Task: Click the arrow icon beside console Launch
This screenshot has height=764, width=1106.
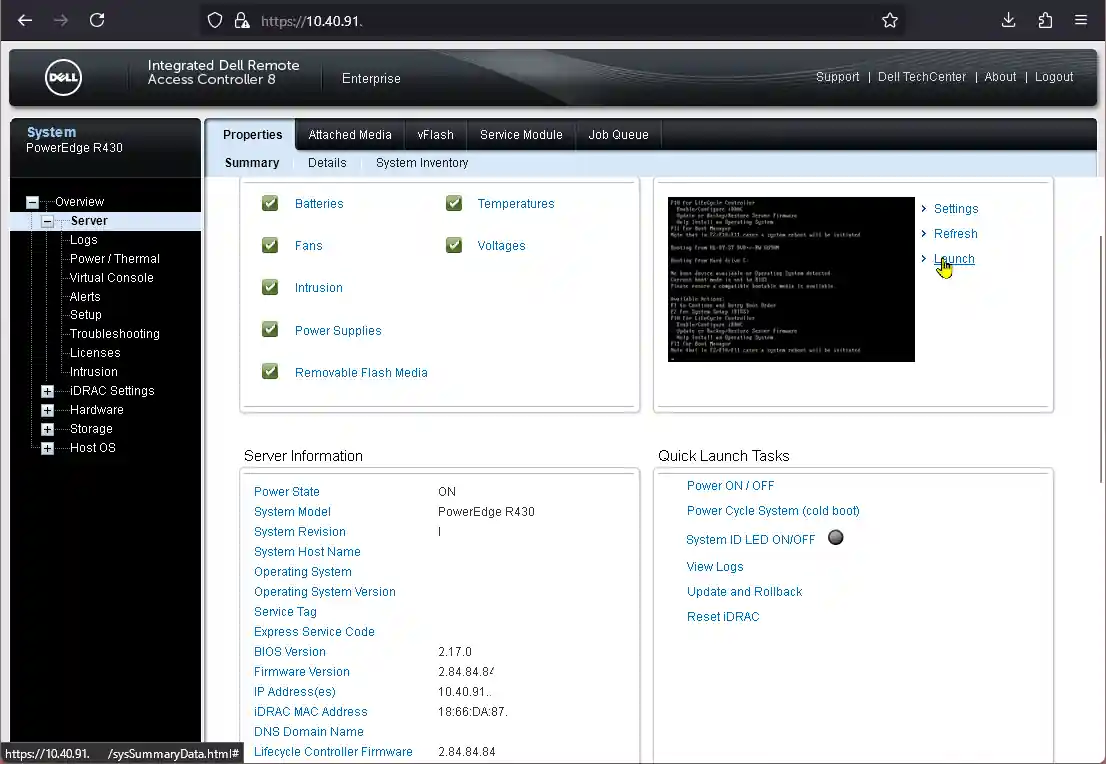Action: tap(924, 259)
